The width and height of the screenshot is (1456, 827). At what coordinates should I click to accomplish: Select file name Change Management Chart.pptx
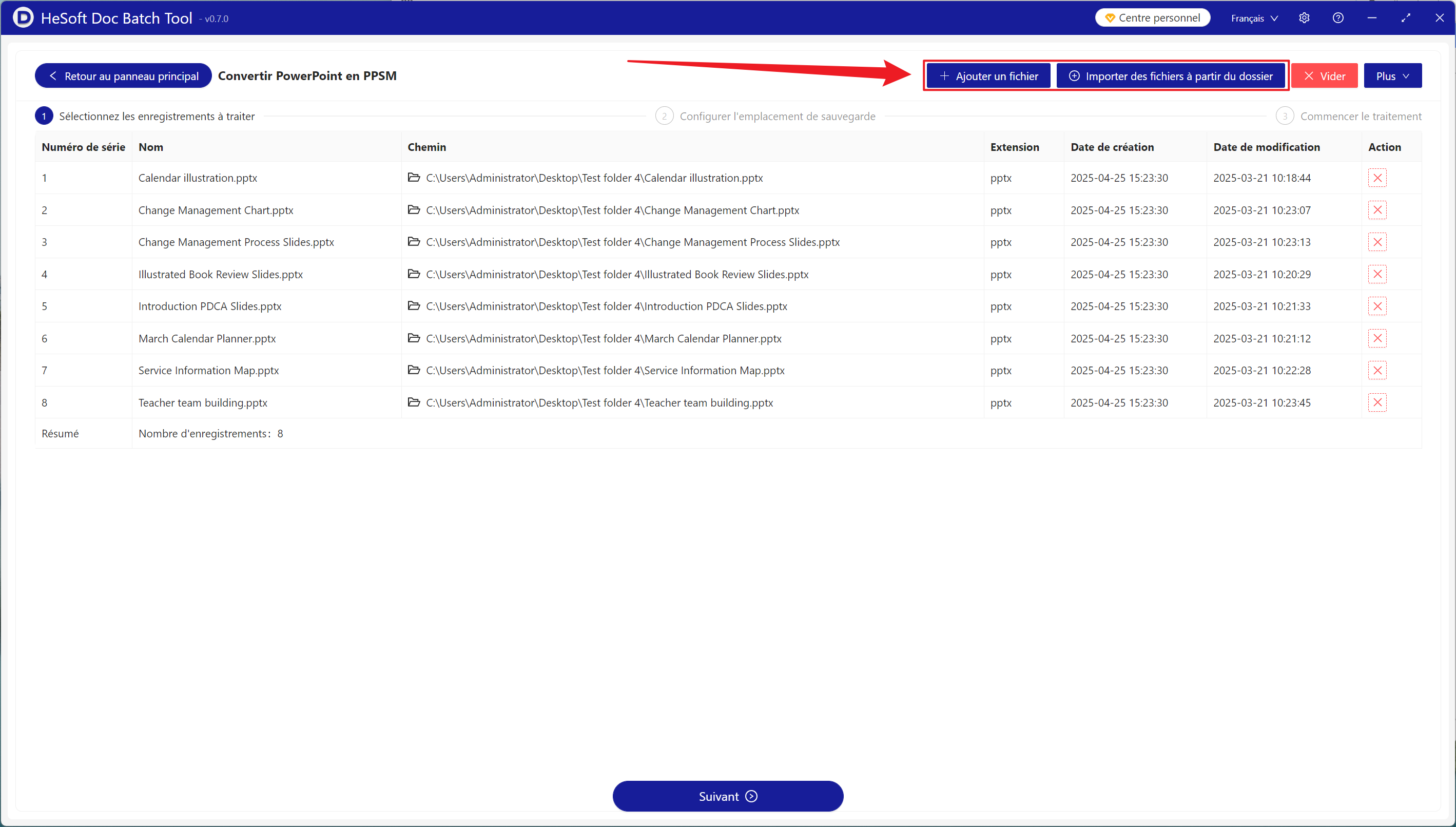(x=216, y=210)
